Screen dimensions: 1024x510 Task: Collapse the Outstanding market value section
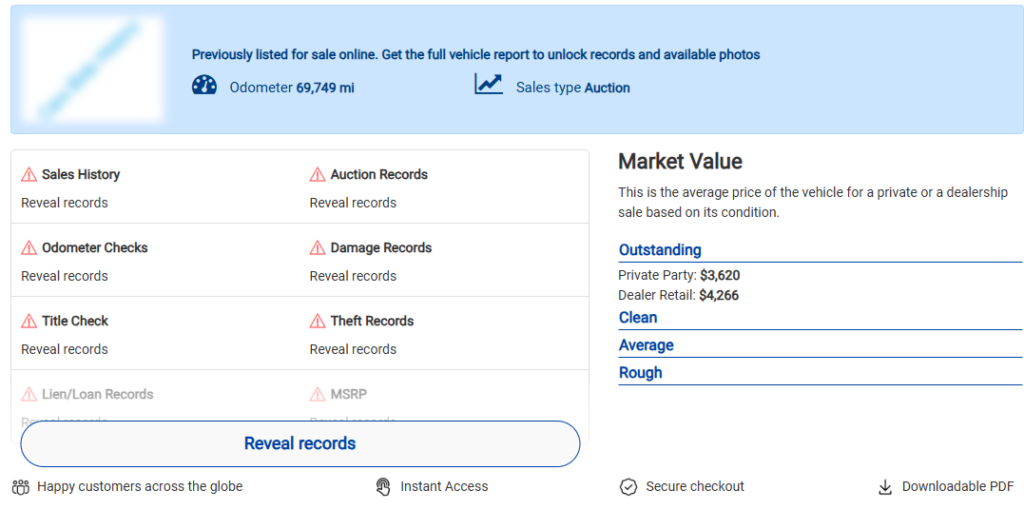(x=820, y=250)
